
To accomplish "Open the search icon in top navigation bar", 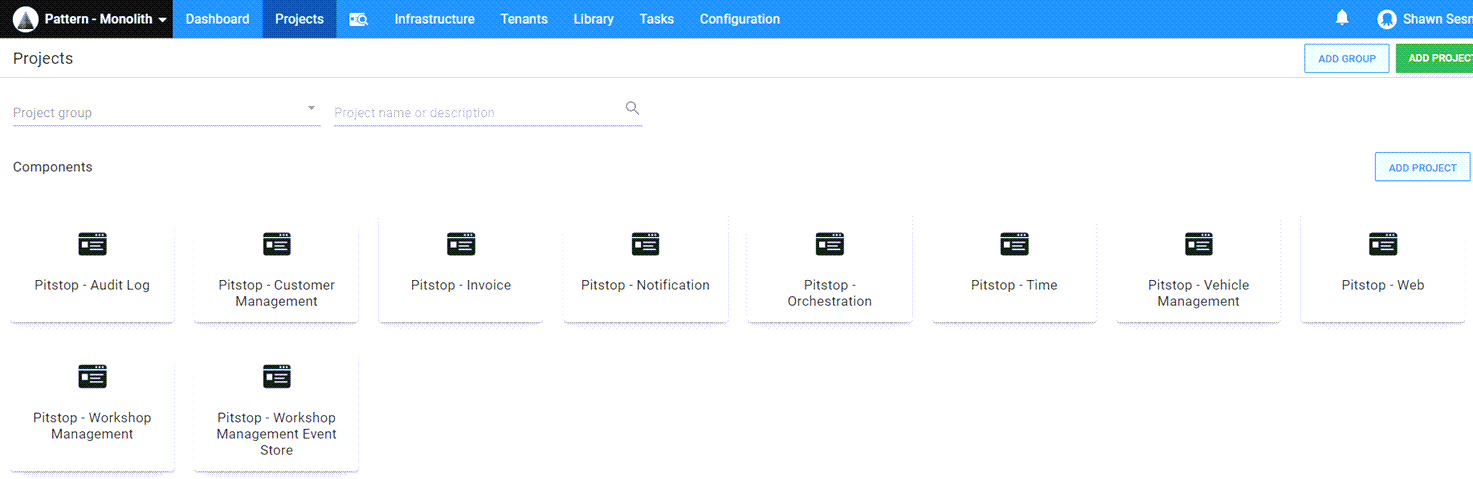I will tap(358, 19).
